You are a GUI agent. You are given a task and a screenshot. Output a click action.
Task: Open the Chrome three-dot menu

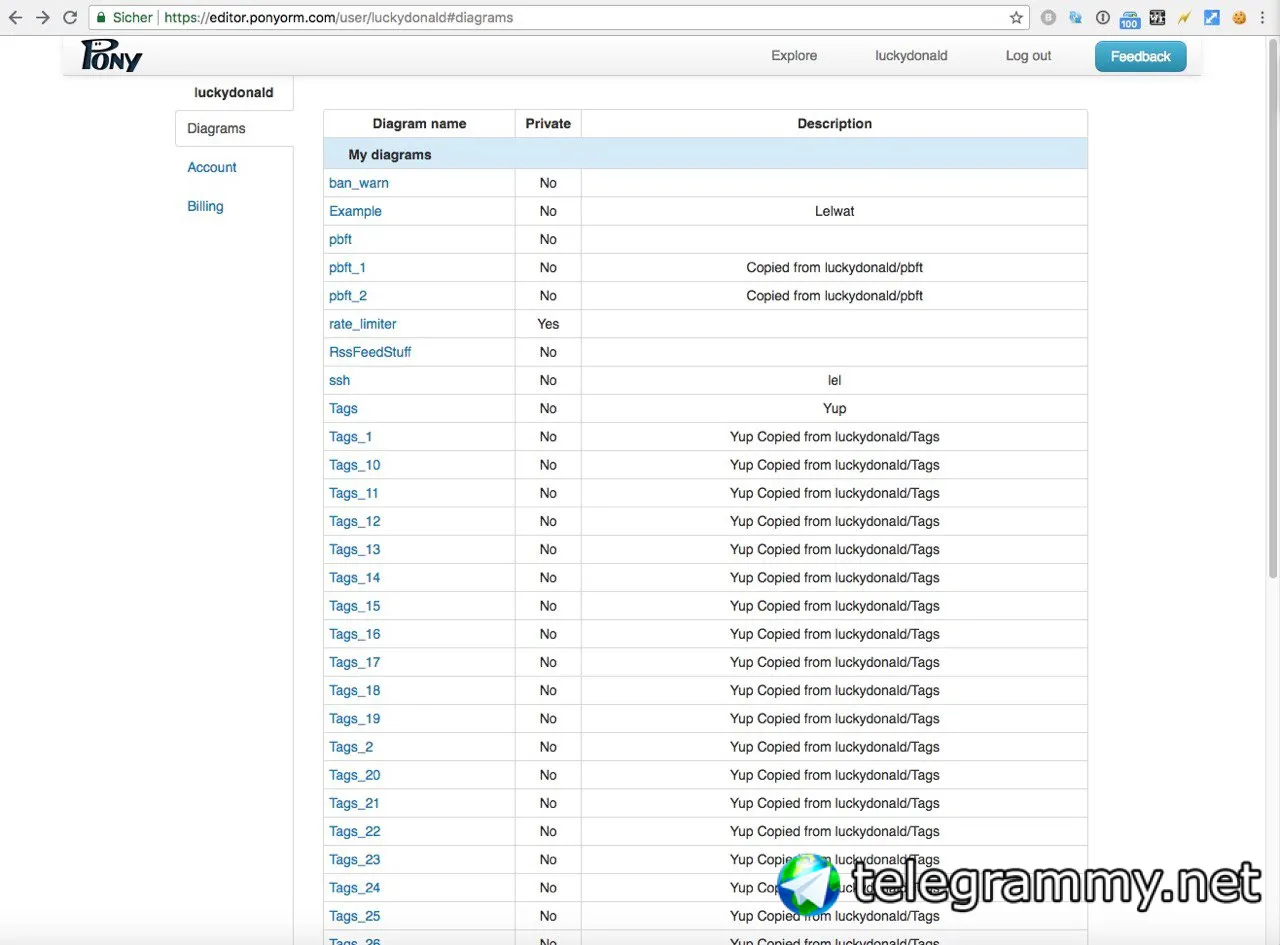click(x=1262, y=17)
